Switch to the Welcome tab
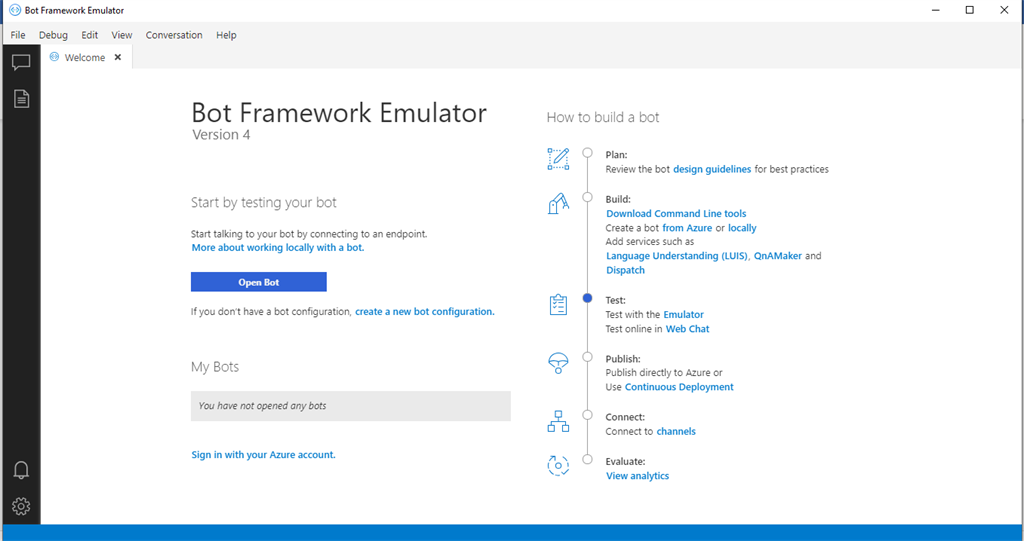1024x541 pixels. 85,57
